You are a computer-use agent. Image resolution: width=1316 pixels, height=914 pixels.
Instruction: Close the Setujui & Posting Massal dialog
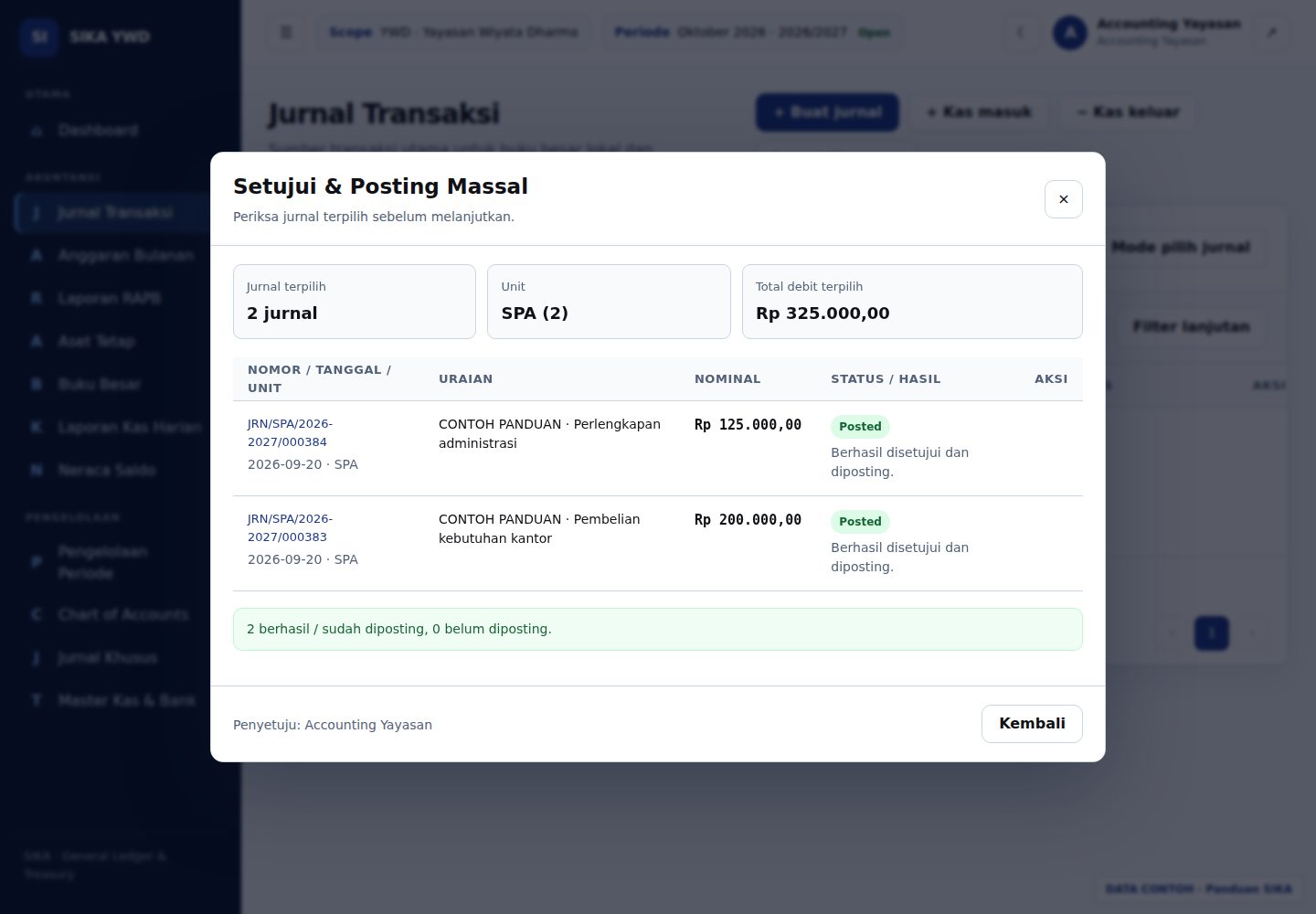coord(1063,199)
